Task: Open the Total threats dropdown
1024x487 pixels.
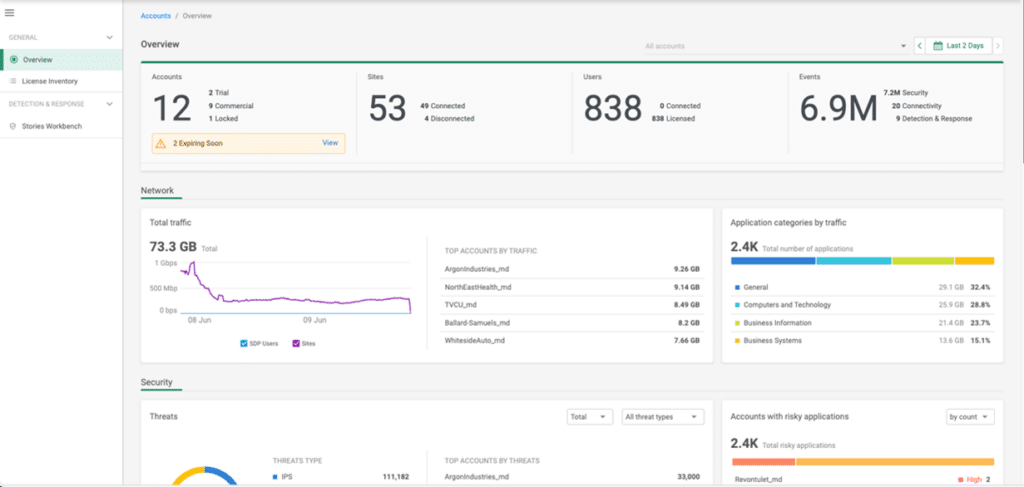Action: (x=590, y=416)
